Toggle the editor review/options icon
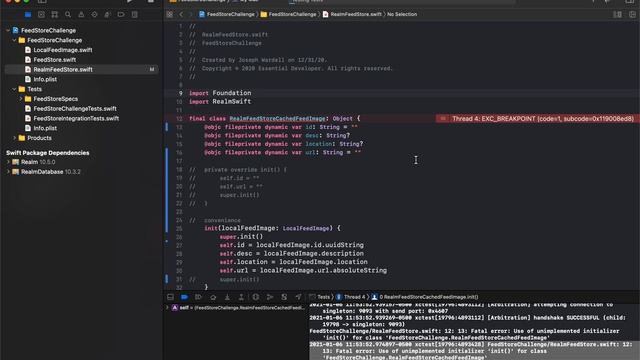 tap(618, 14)
